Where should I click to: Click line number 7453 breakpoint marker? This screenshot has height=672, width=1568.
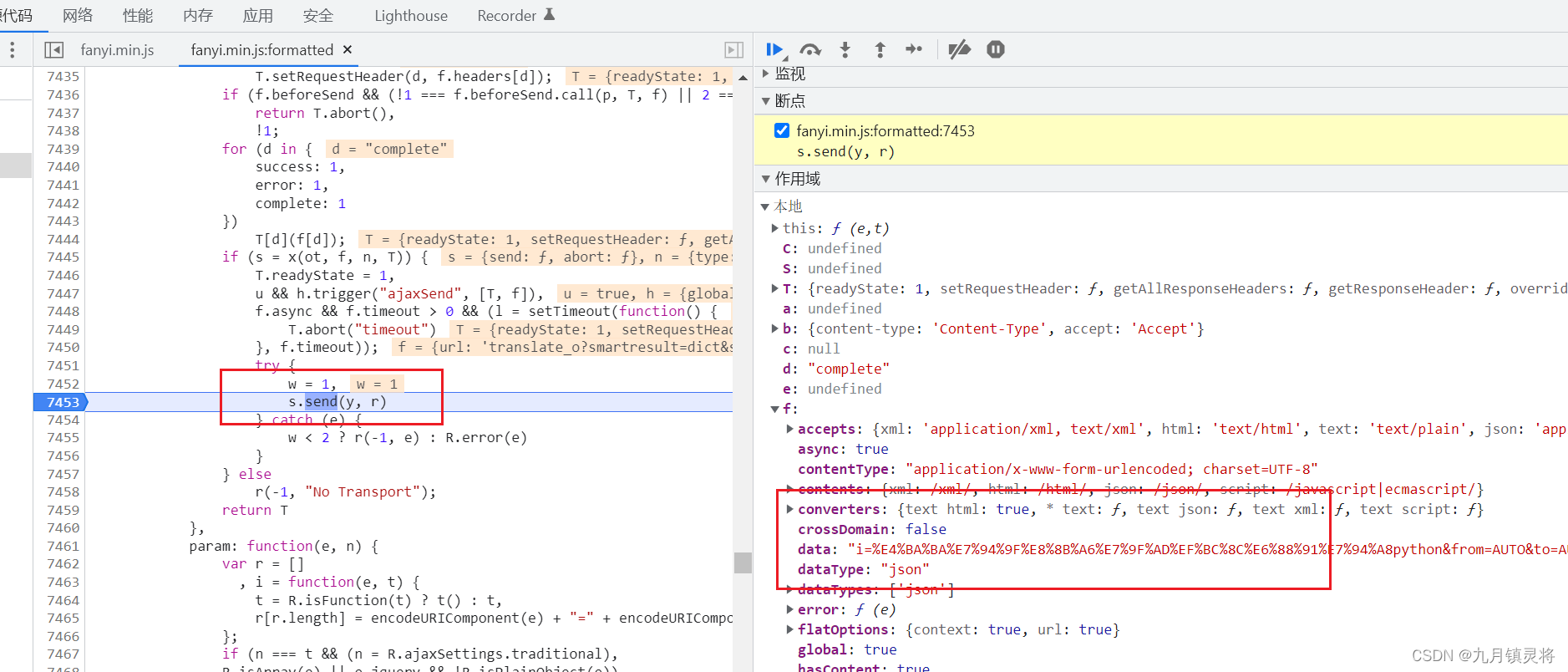tap(63, 402)
